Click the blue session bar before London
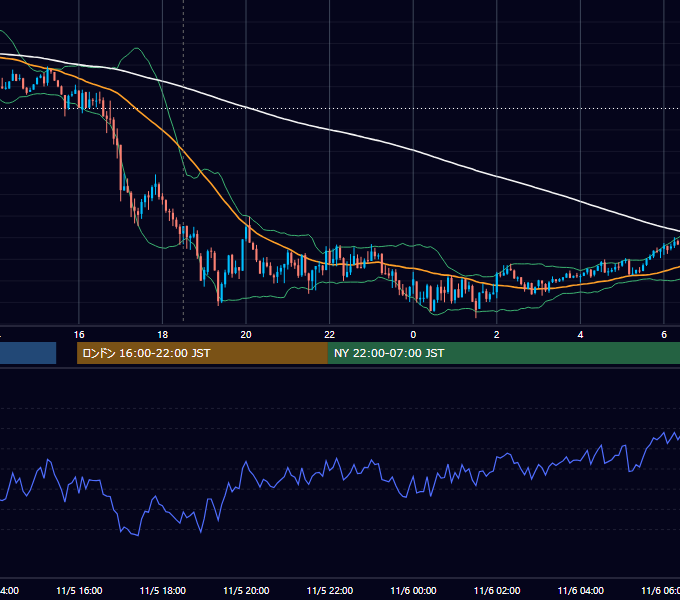The image size is (680, 600). tap(28, 353)
